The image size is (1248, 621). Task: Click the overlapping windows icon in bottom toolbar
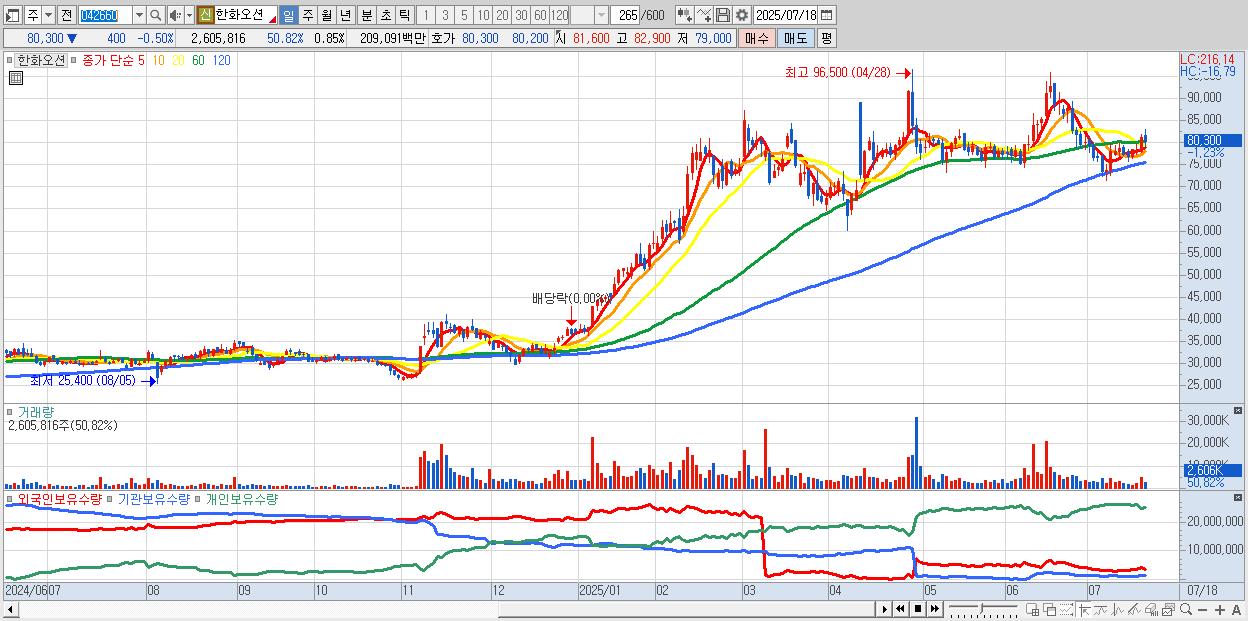pyautogui.click(x=1049, y=610)
